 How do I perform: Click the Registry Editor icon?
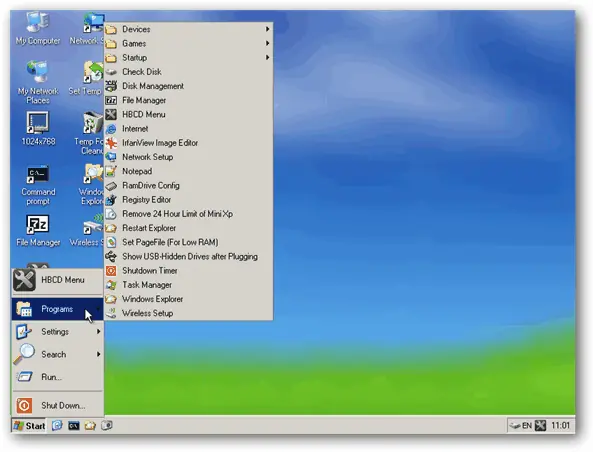[111, 199]
